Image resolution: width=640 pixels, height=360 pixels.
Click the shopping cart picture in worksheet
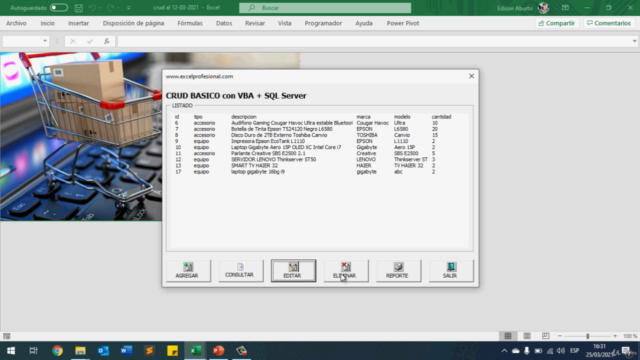[81, 136]
